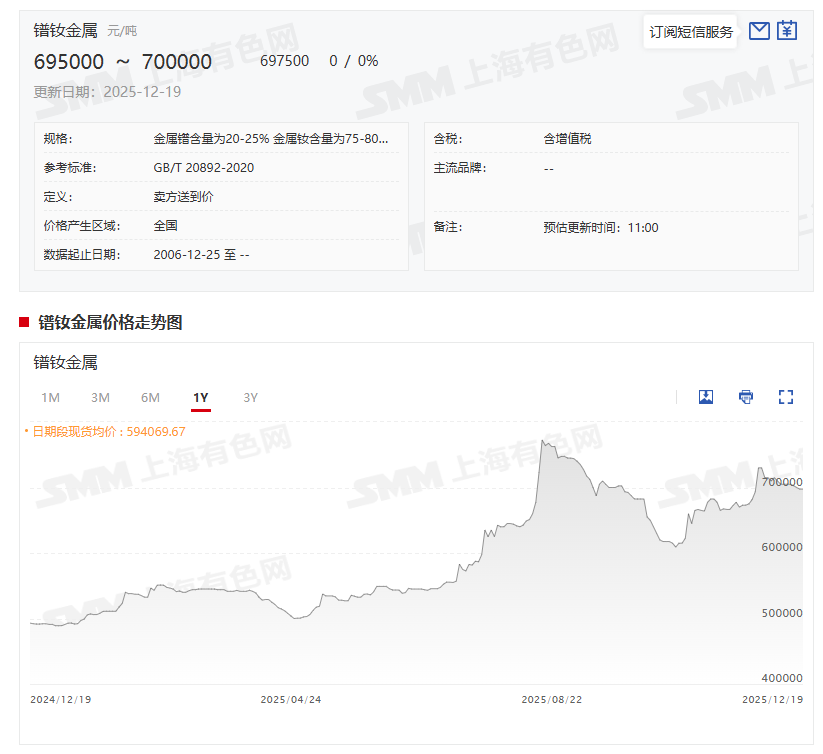Screen dimensions: 823x754
Task: Click the 镨钕金属 title at top
Action: 66,31
